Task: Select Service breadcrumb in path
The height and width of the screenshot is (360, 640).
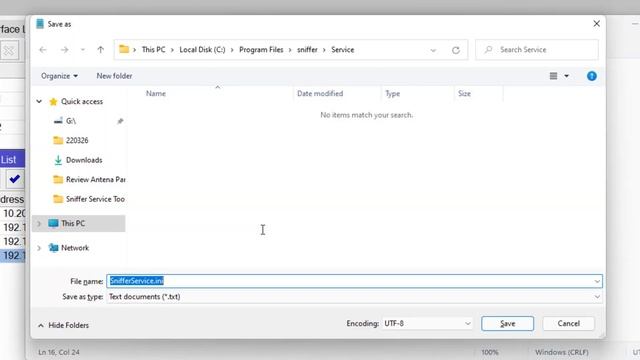Action: coord(342,49)
